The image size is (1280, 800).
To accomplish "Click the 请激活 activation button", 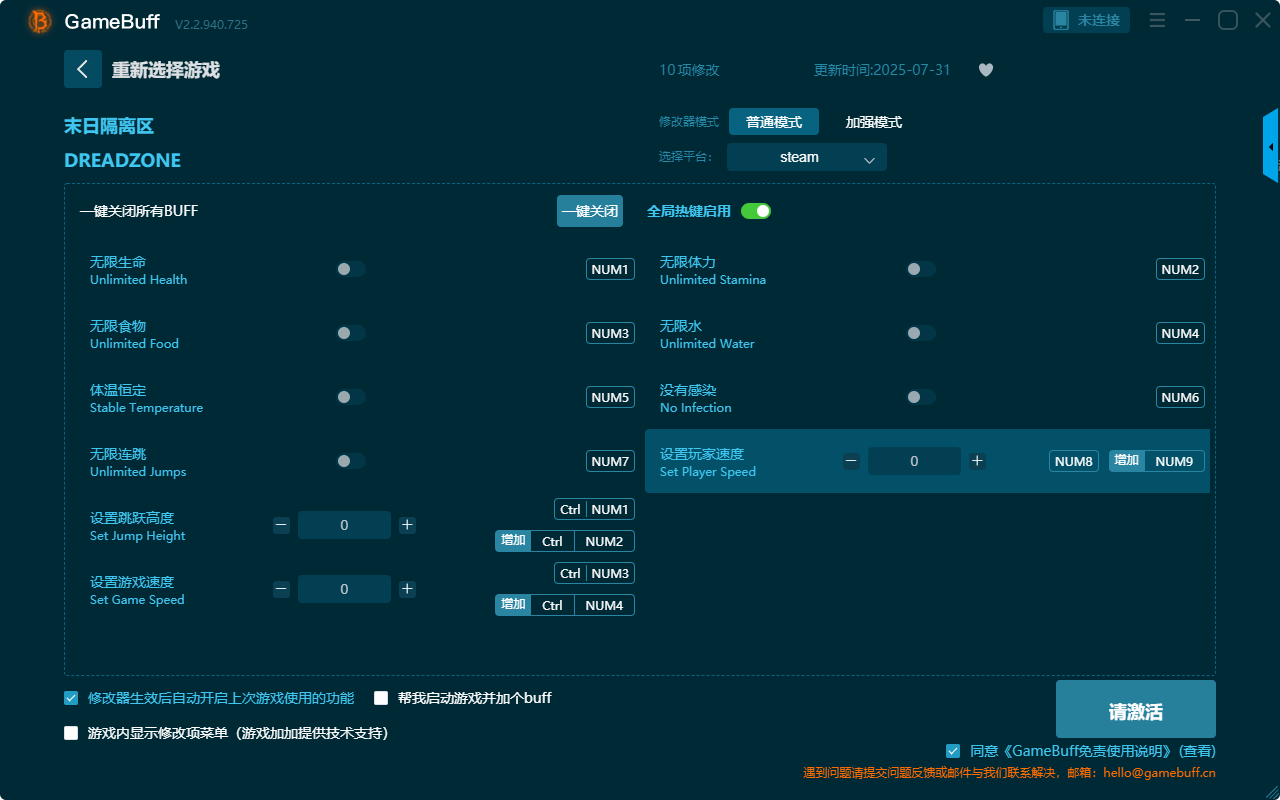I will pos(1135,708).
